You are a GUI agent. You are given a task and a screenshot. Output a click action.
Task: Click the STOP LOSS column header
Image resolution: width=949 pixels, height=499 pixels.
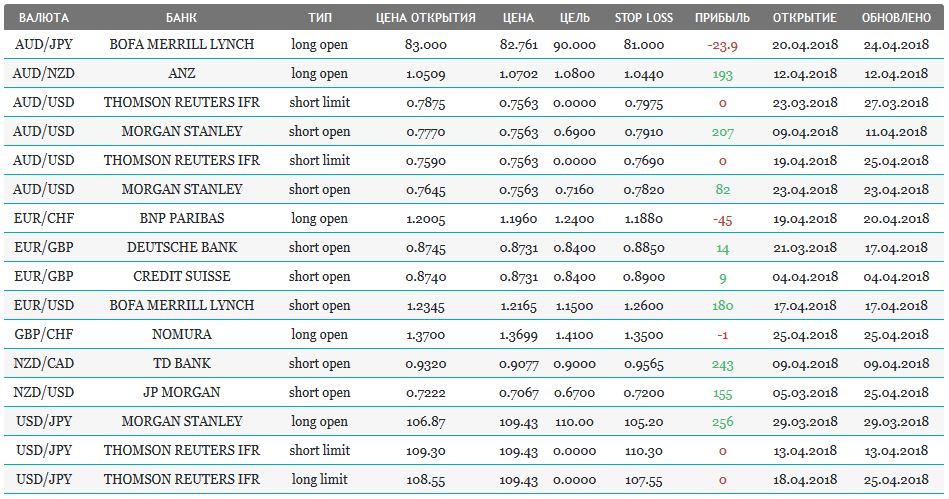click(x=643, y=18)
